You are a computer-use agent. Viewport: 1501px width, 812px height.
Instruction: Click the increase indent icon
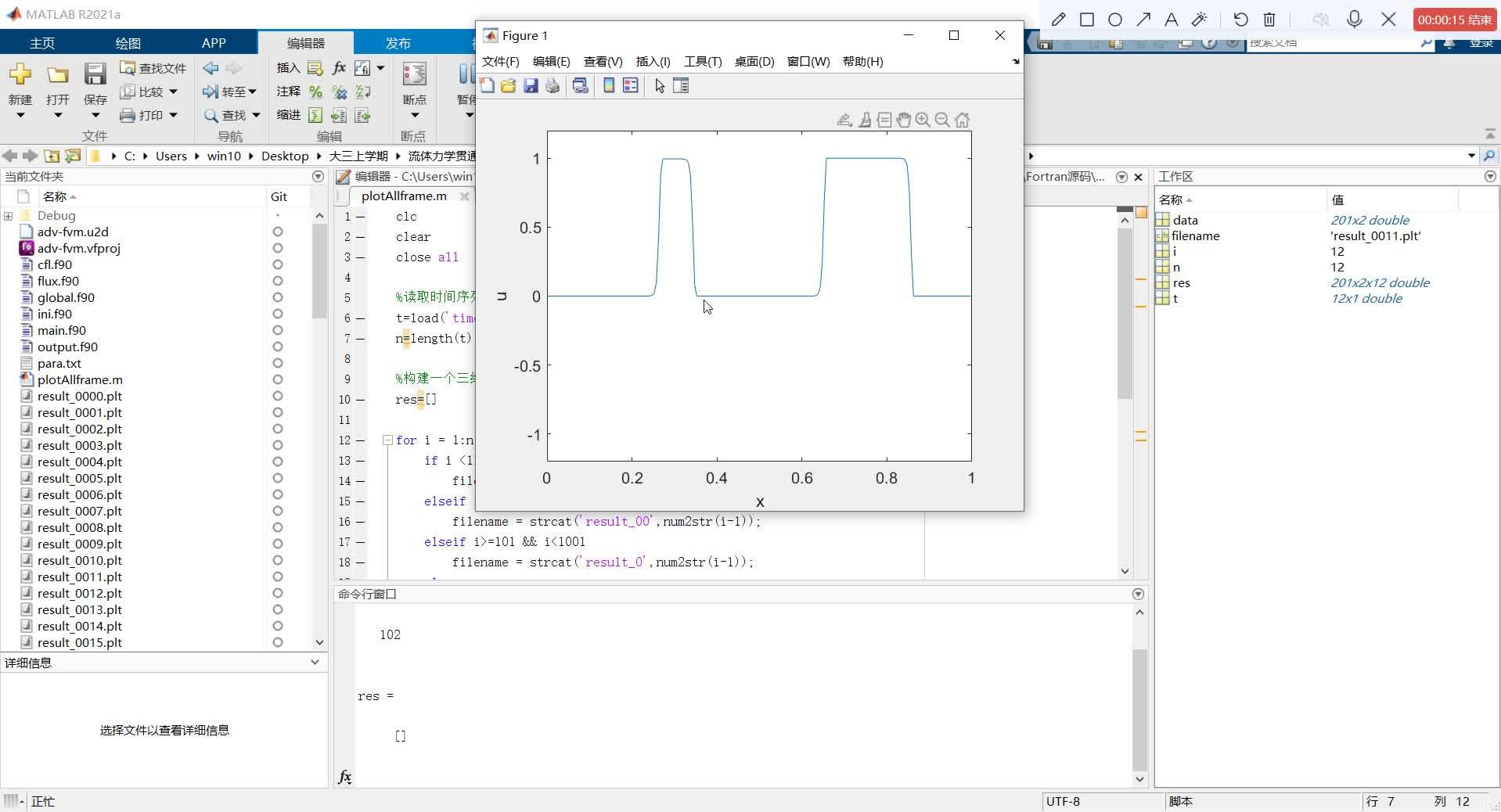tap(339, 115)
